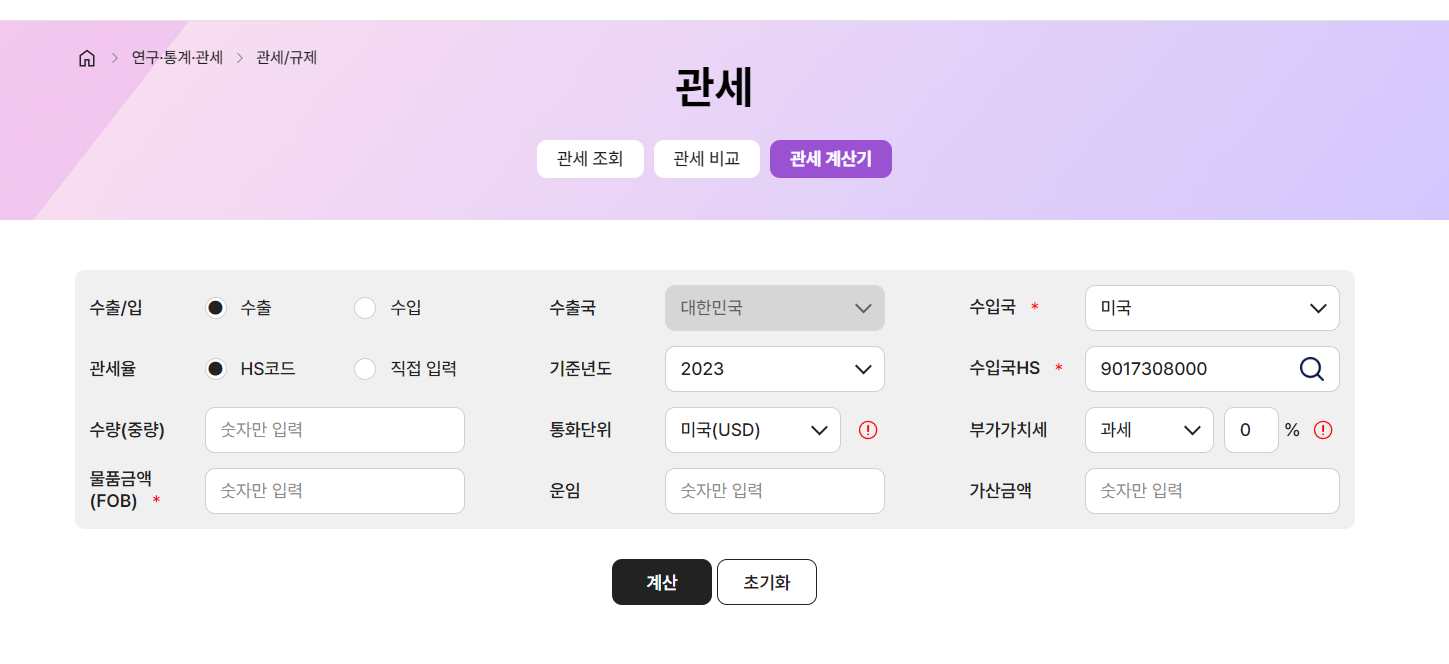Select the 수입 radio button
1449x664 pixels.
point(365,308)
